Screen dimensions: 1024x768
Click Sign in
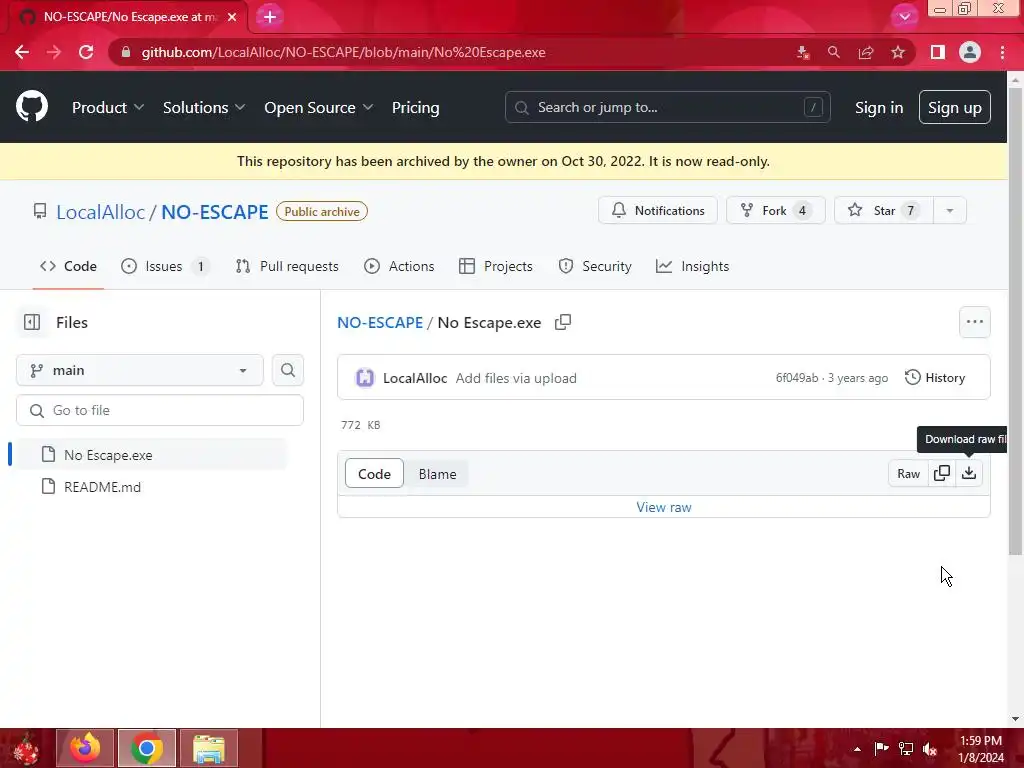[879, 108]
